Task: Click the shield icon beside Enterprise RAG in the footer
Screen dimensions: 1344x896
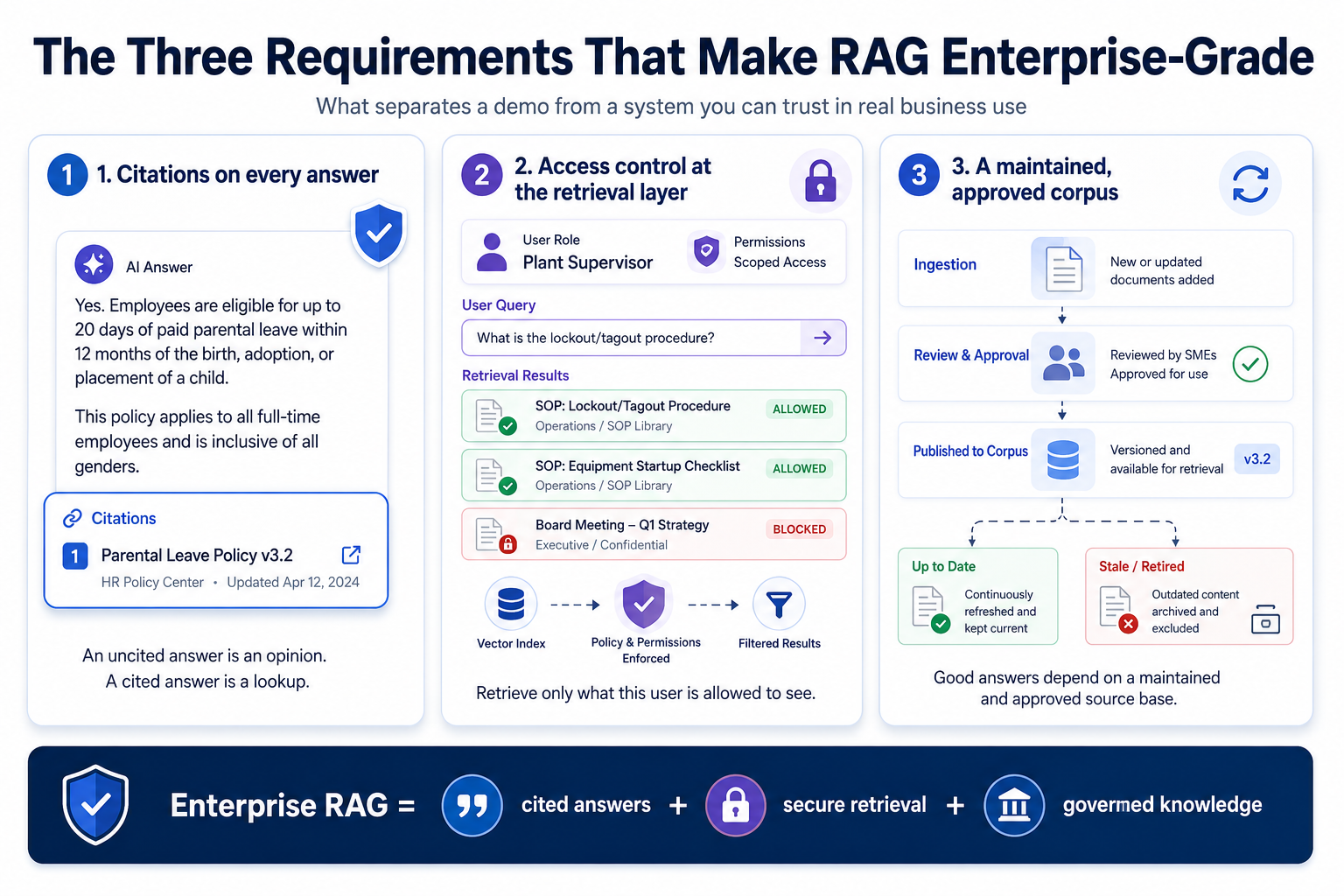Action: (95, 805)
